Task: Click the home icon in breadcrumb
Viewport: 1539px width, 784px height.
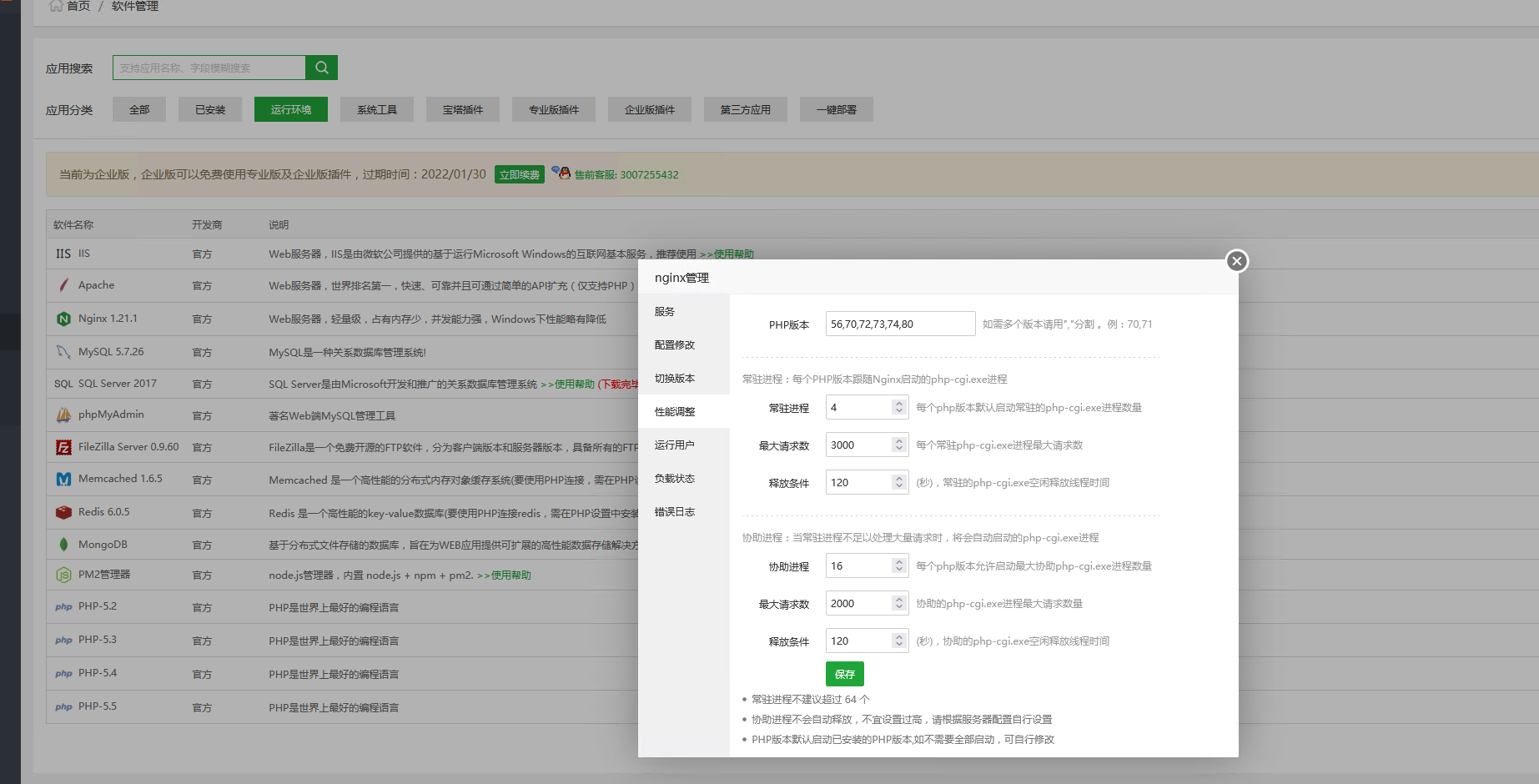Action: point(56,6)
